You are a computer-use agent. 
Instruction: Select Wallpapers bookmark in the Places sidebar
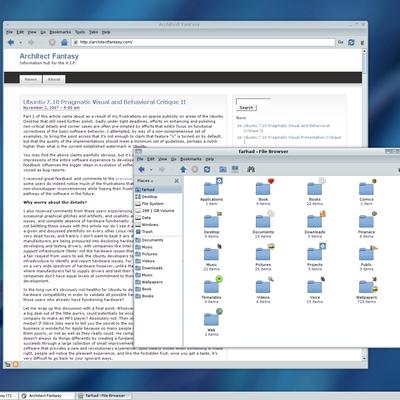159,282
